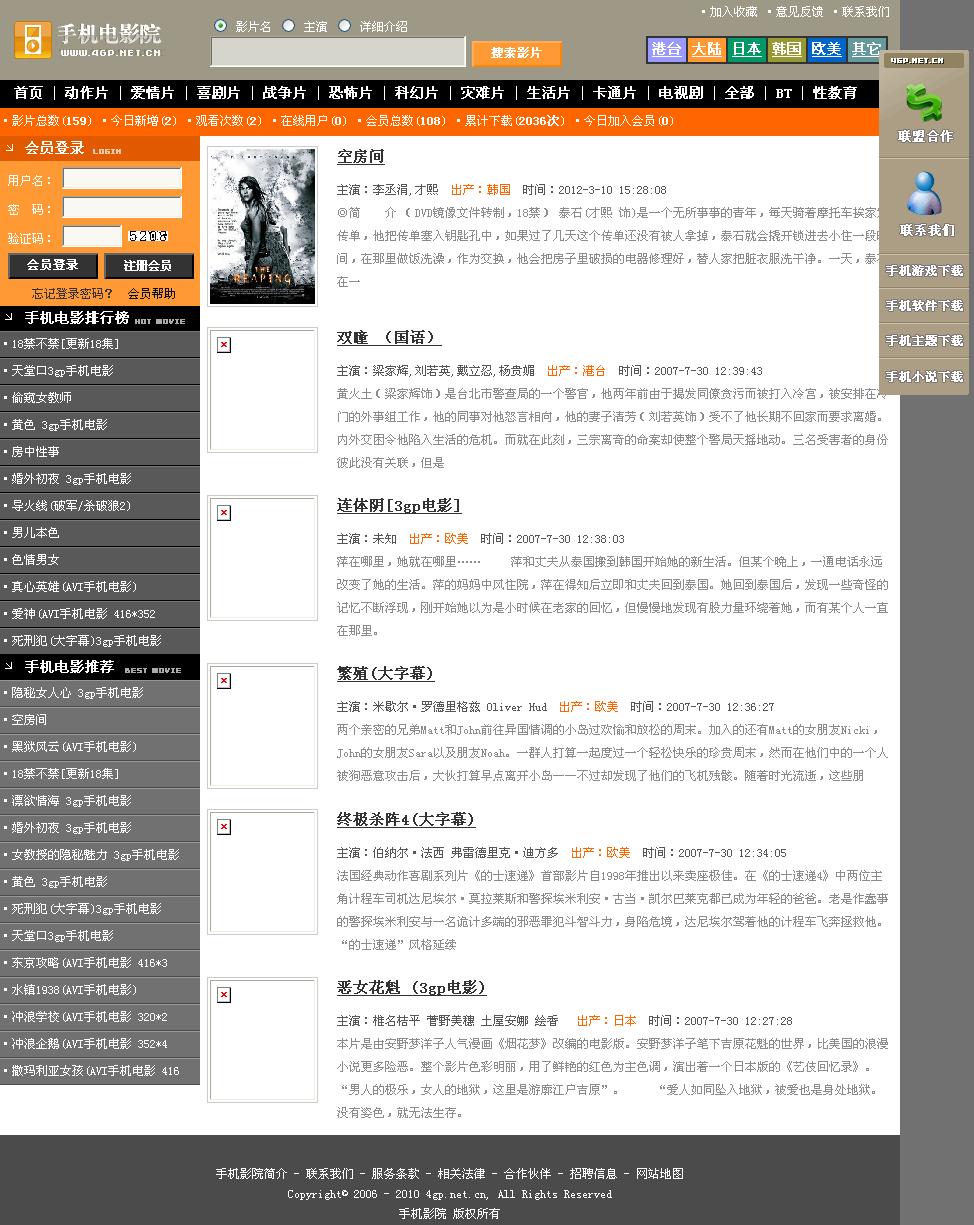Open 喜剧片 category

[x=218, y=93]
